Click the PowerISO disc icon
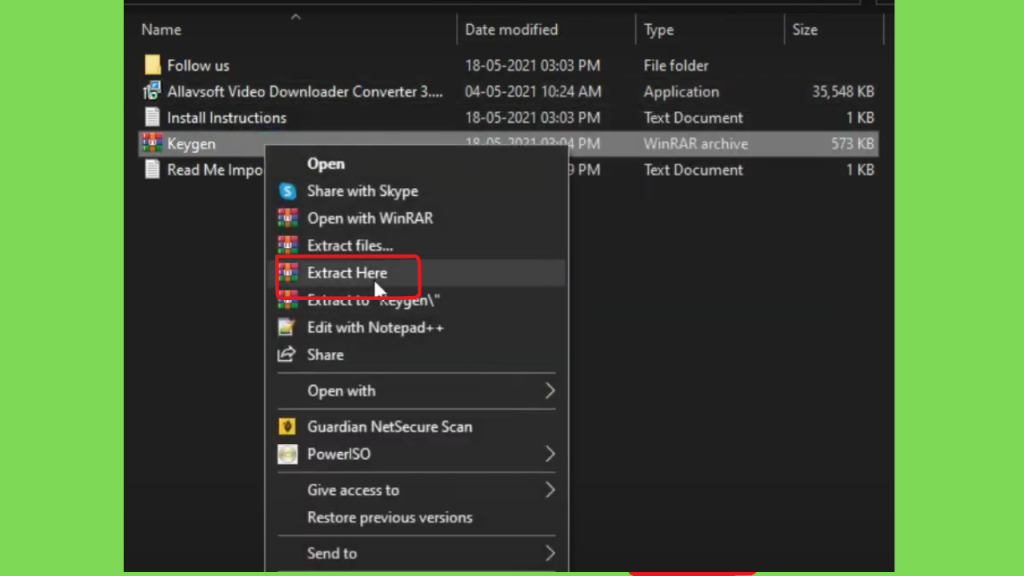This screenshot has height=576, width=1024. (x=287, y=454)
